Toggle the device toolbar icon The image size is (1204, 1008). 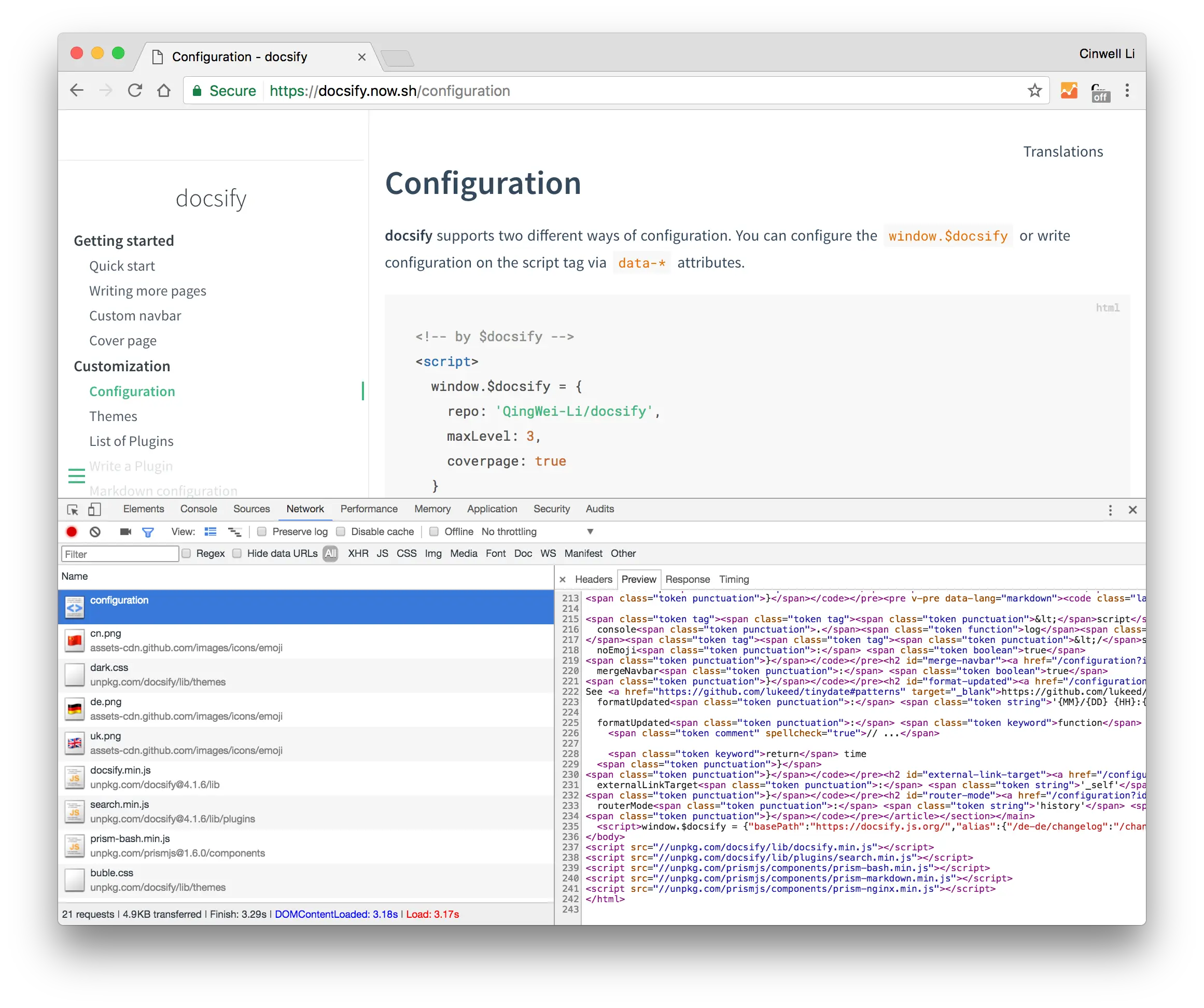94,509
